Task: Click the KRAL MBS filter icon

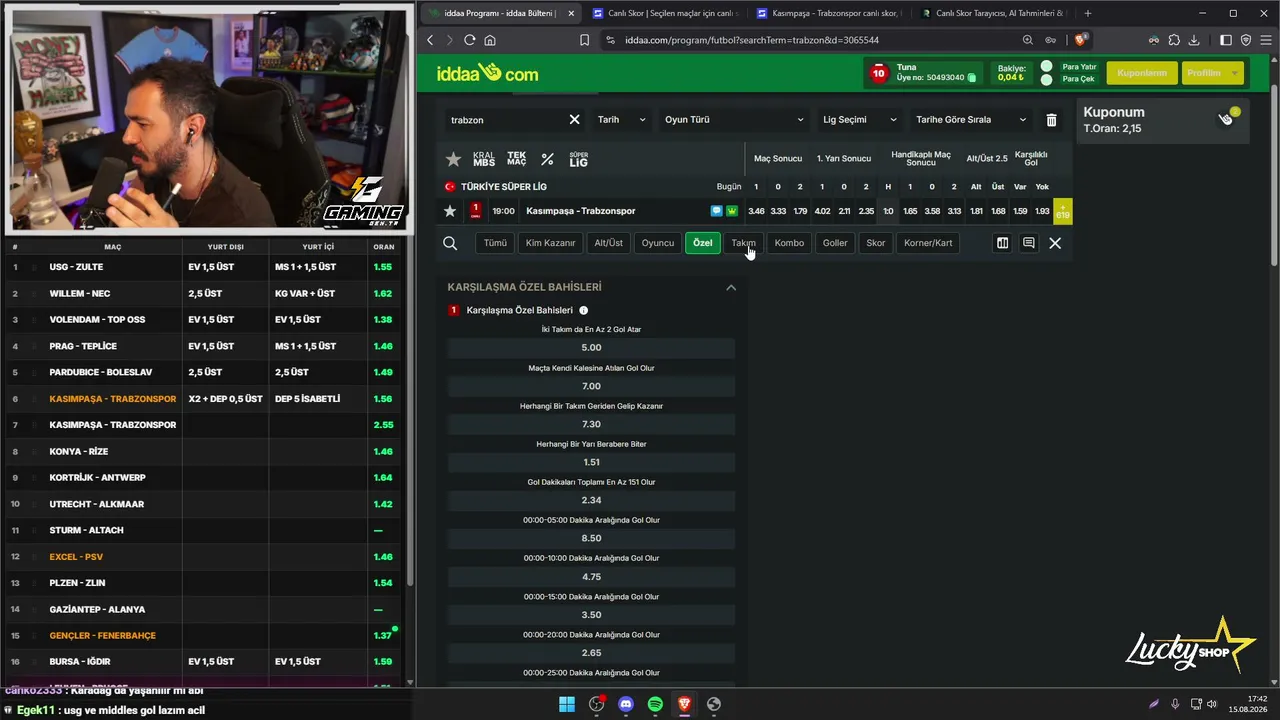Action: (484, 159)
